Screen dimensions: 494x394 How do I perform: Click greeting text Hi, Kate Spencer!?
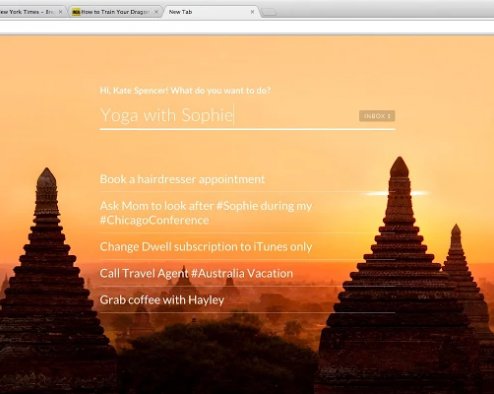134,91
